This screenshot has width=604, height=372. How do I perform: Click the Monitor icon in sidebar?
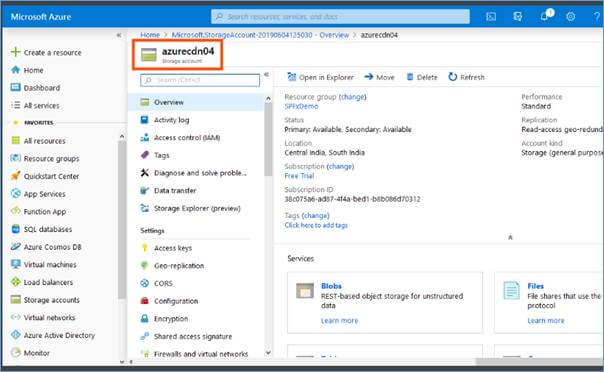click(15, 352)
